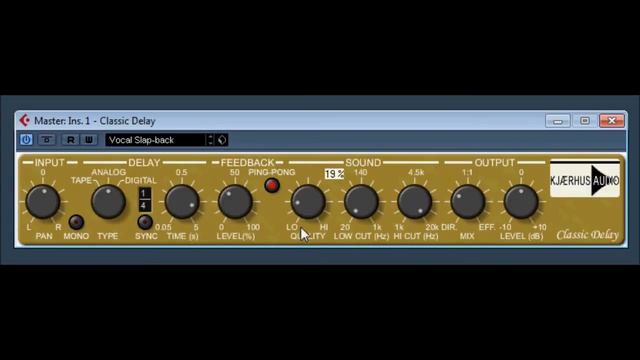Click the preset up/down stepper arrows
The image size is (640, 360).
210,140
